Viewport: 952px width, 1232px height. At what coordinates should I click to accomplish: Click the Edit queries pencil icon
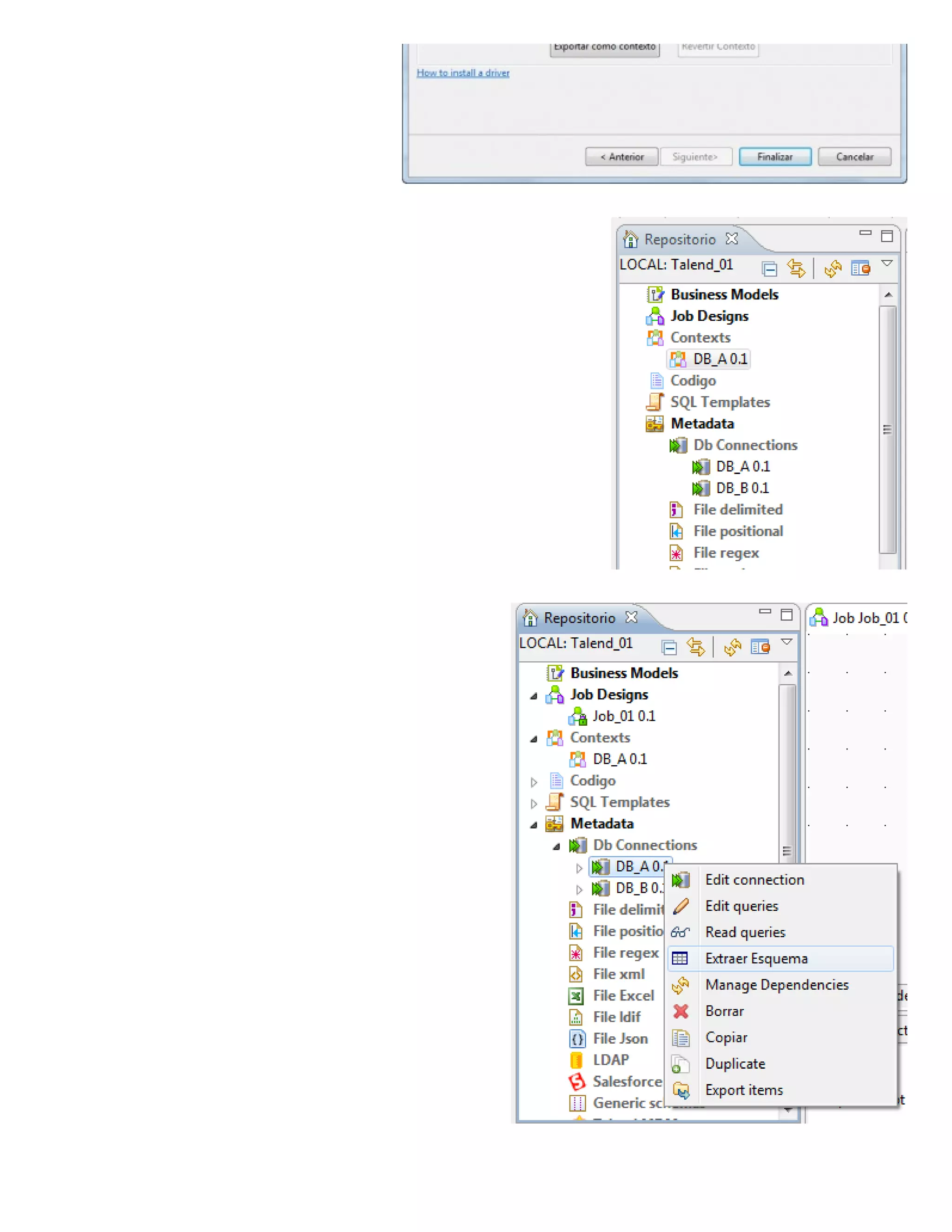coord(681,906)
